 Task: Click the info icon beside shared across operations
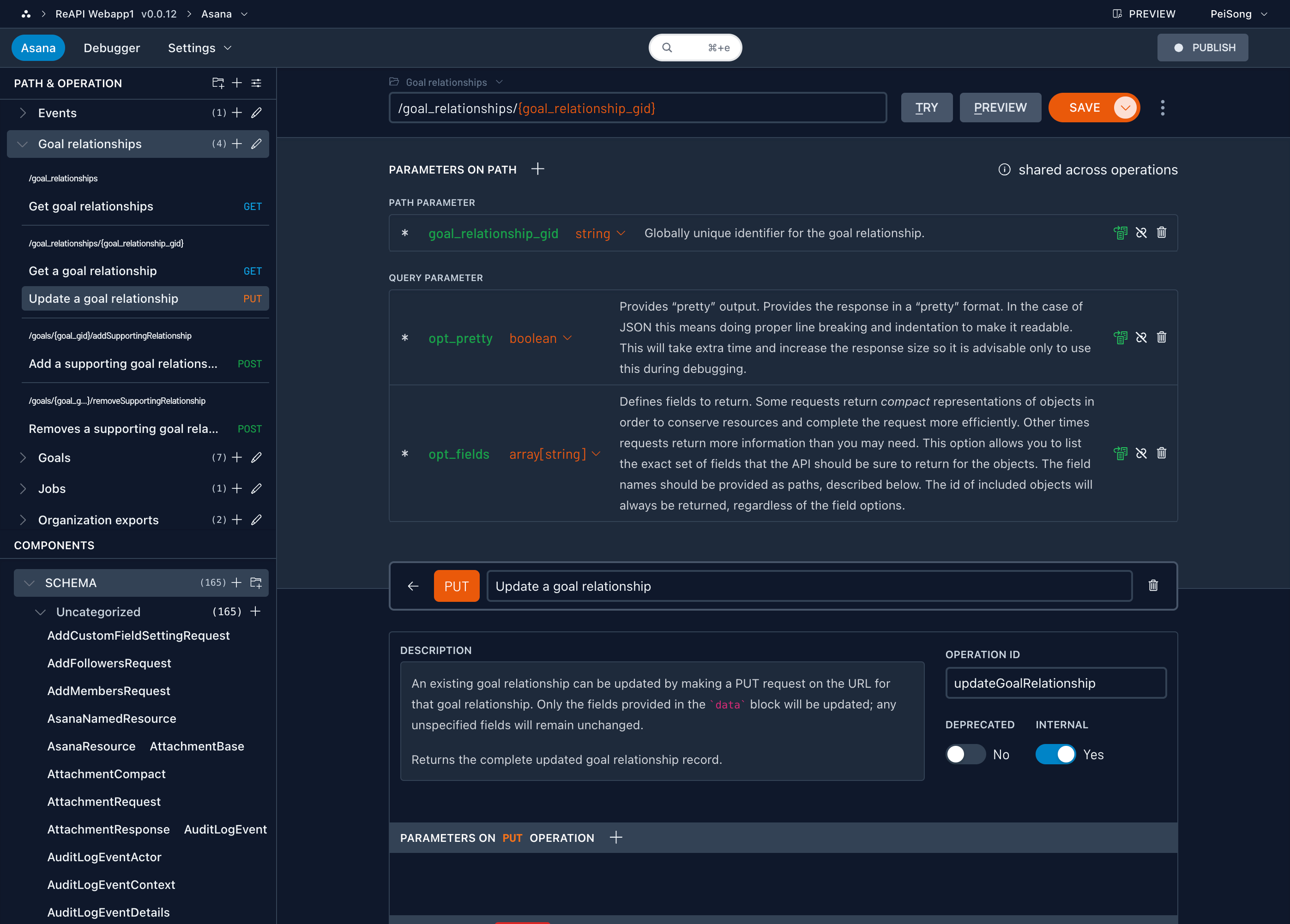point(1005,169)
